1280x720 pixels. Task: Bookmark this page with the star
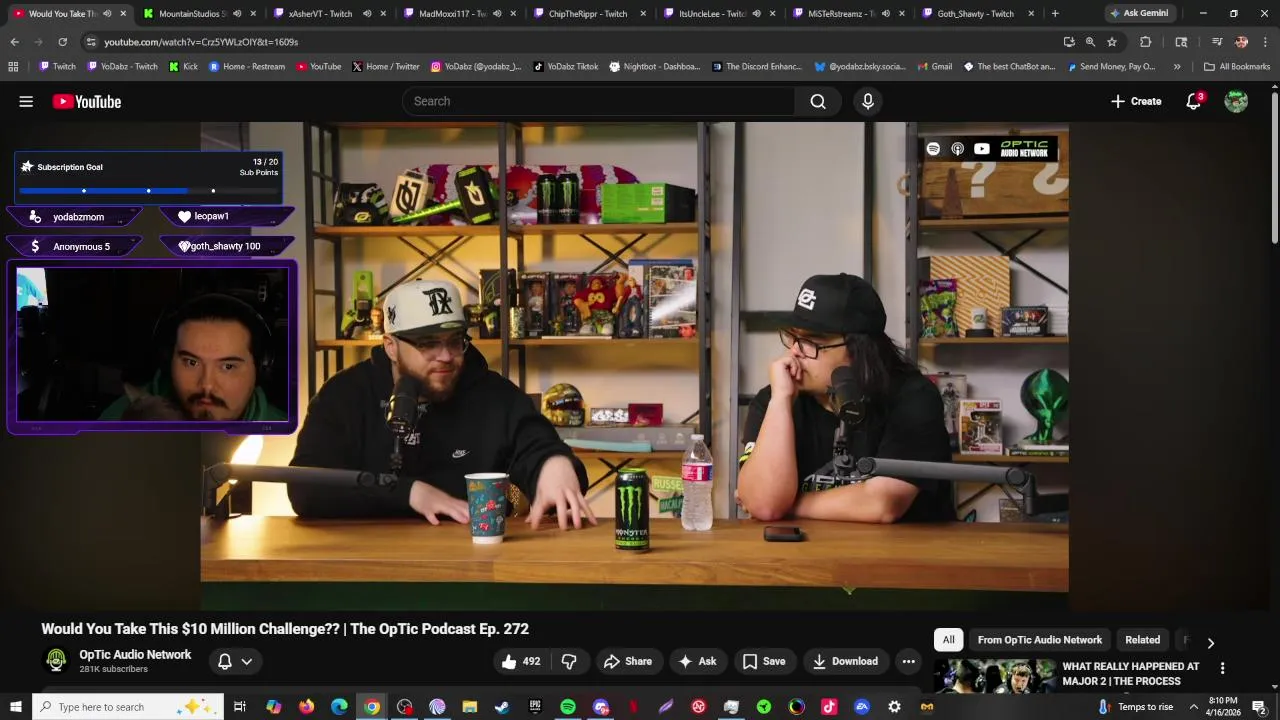(x=1111, y=42)
